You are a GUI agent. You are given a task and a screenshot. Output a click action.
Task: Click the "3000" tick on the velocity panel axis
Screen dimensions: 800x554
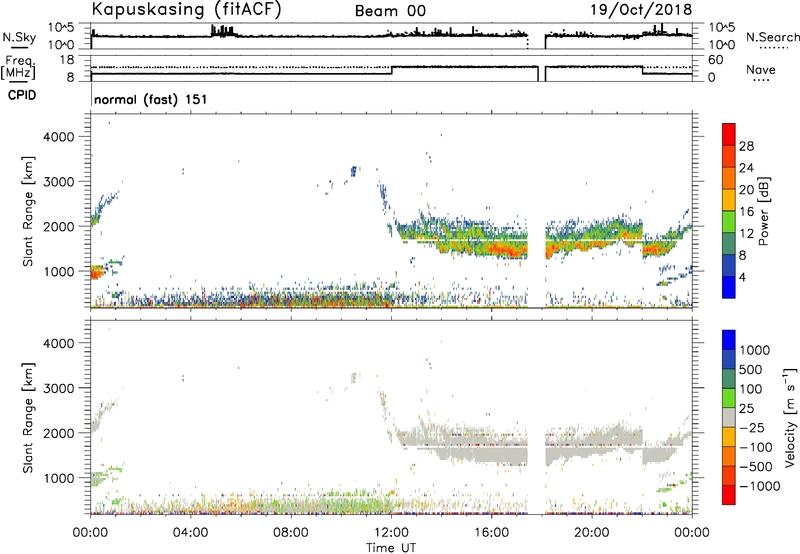(x=59, y=388)
